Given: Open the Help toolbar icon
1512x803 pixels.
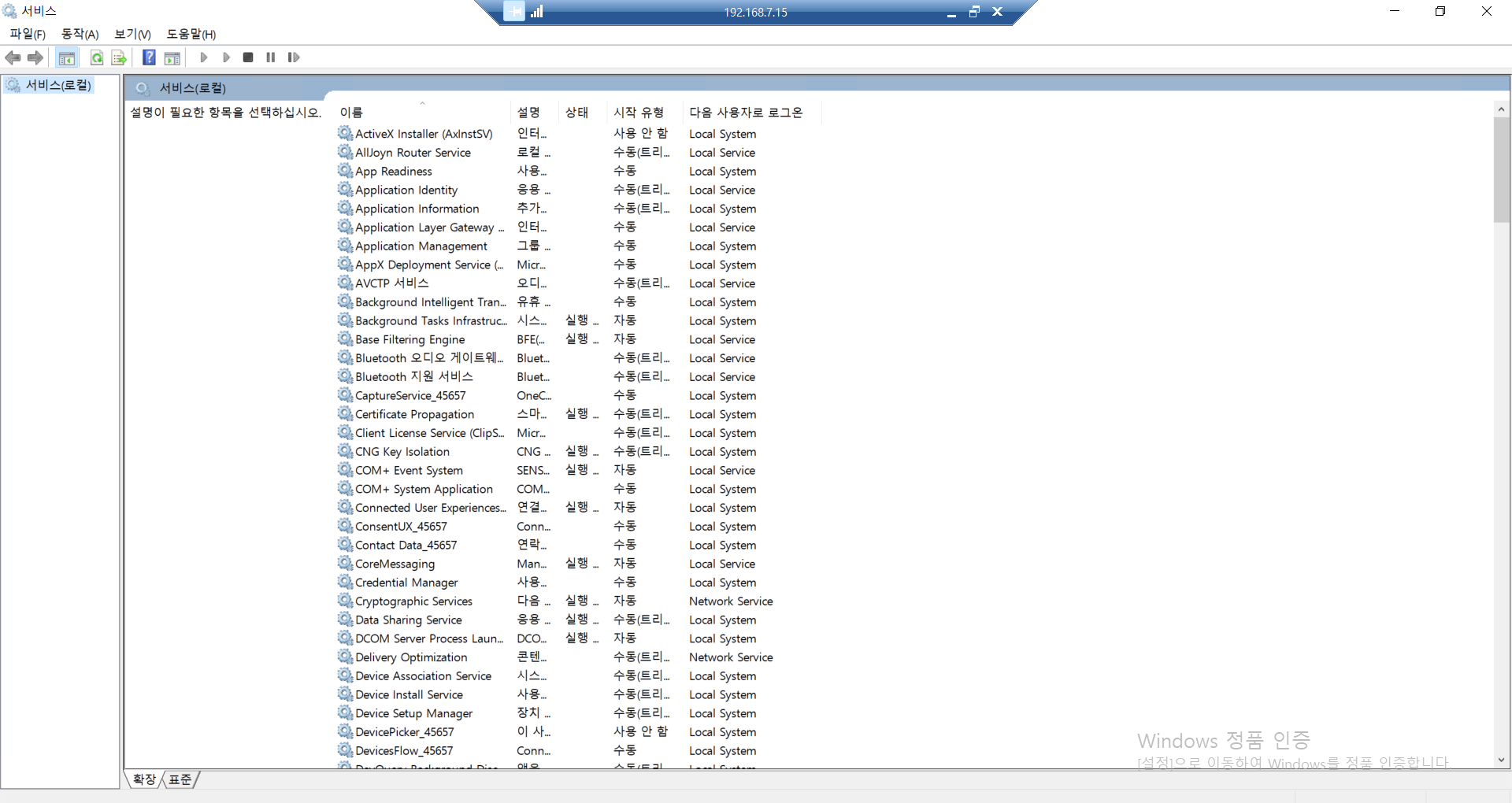Looking at the screenshot, I should [x=149, y=57].
